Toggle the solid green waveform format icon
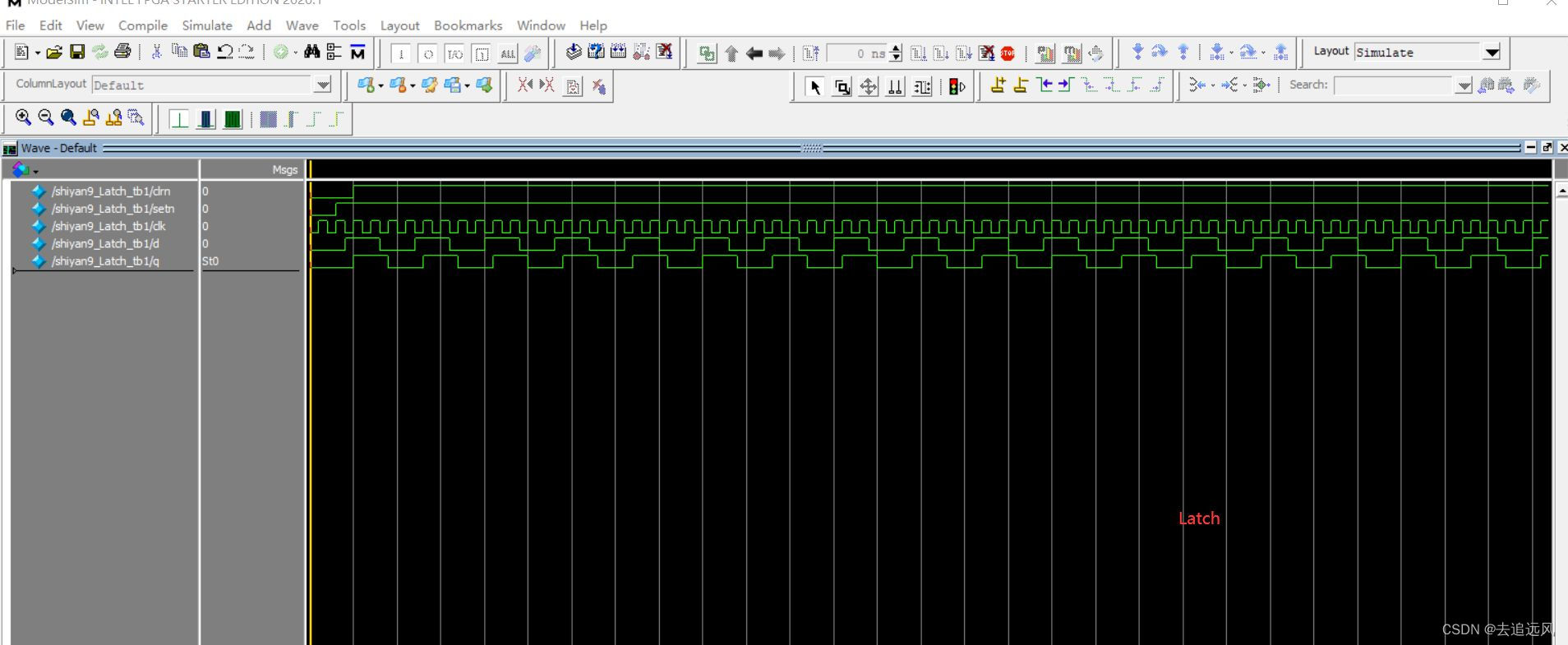Image resolution: width=1568 pixels, height=645 pixels. point(233,119)
